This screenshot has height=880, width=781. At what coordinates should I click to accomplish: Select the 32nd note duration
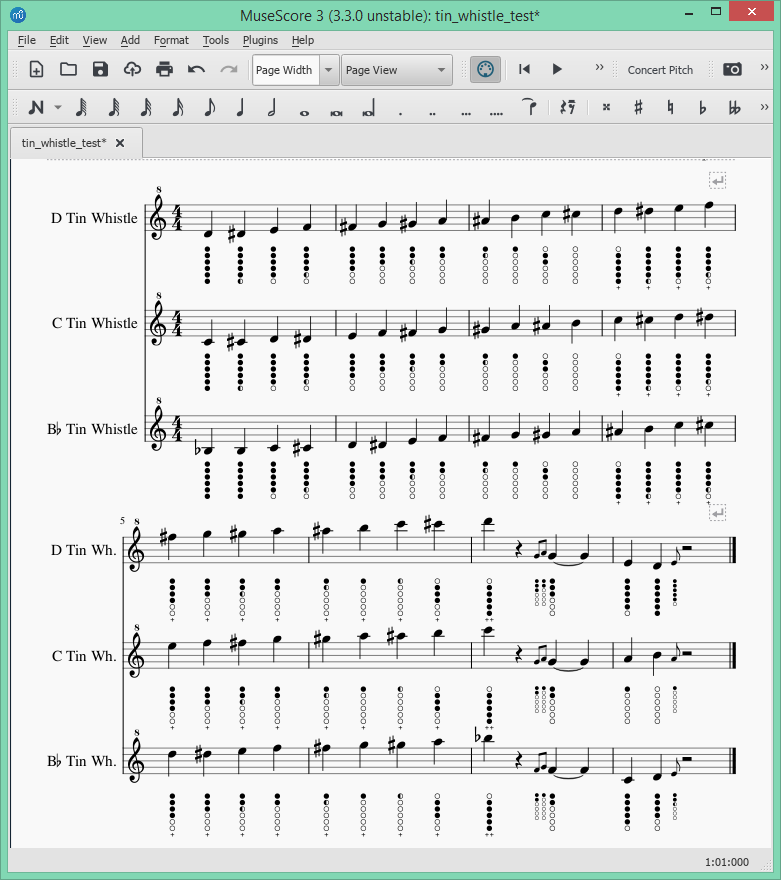(146, 107)
